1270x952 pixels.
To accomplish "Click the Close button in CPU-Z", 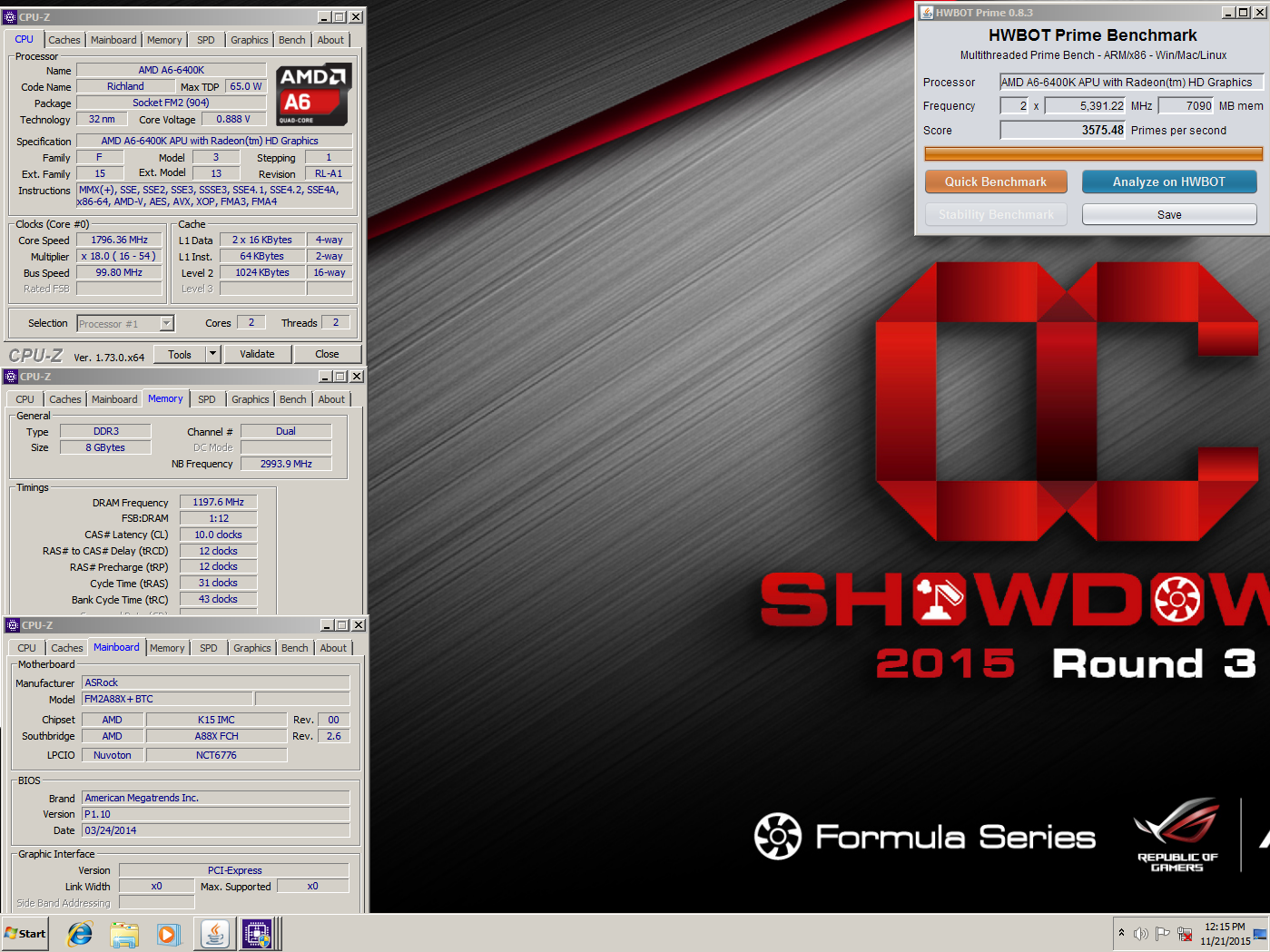I will (x=328, y=354).
